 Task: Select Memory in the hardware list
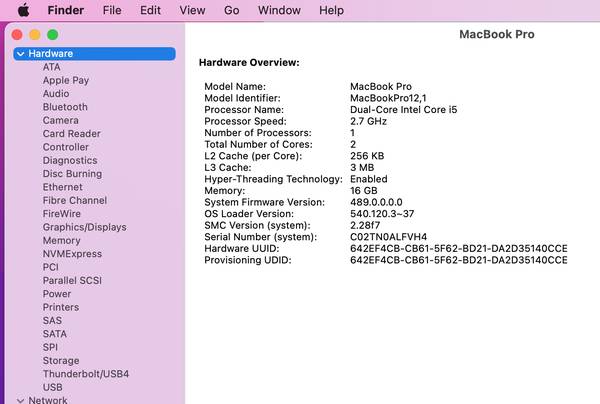pos(61,241)
